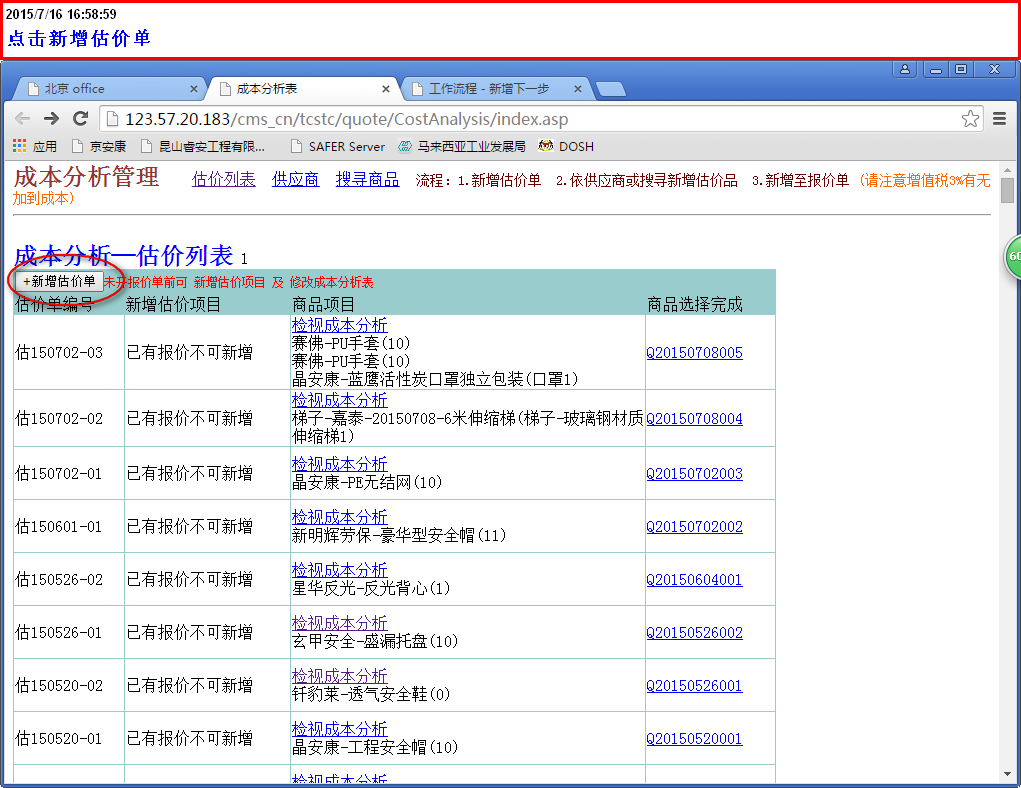This screenshot has width=1021, height=788.
Task: Open the Chrome hamburger menu
Action: (999, 119)
